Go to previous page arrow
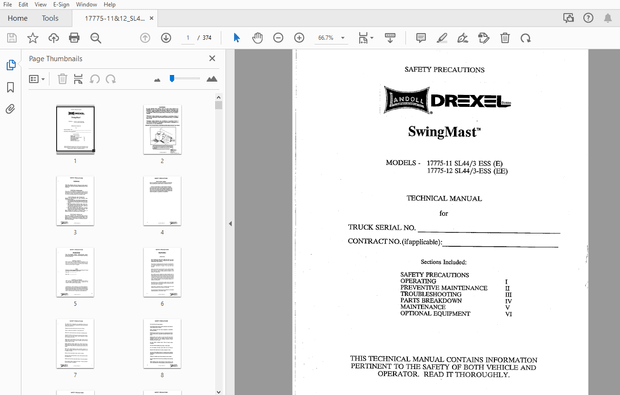 (x=145, y=38)
